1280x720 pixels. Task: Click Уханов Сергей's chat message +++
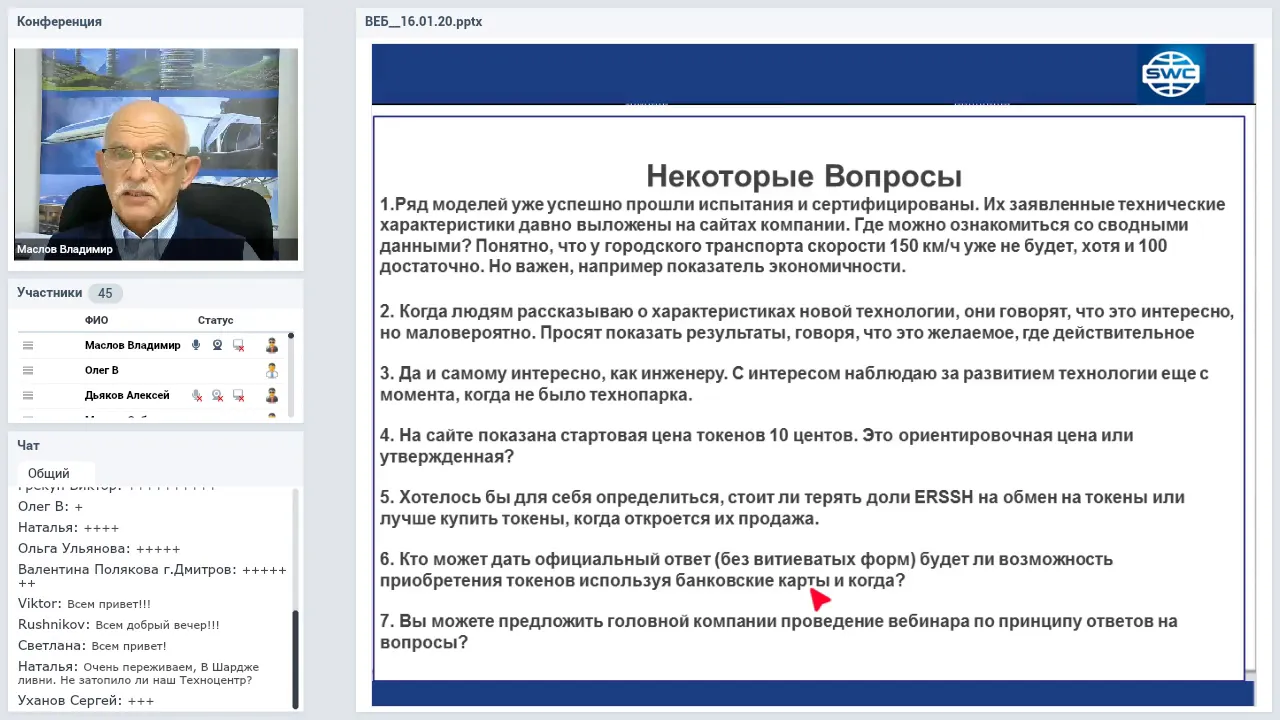[x=86, y=701]
